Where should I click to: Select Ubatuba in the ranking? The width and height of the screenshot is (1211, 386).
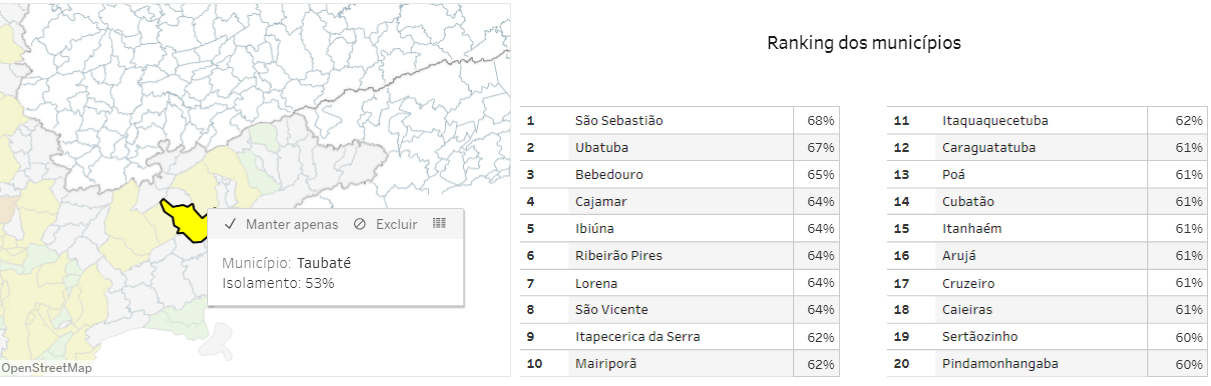pyautogui.click(x=680, y=148)
